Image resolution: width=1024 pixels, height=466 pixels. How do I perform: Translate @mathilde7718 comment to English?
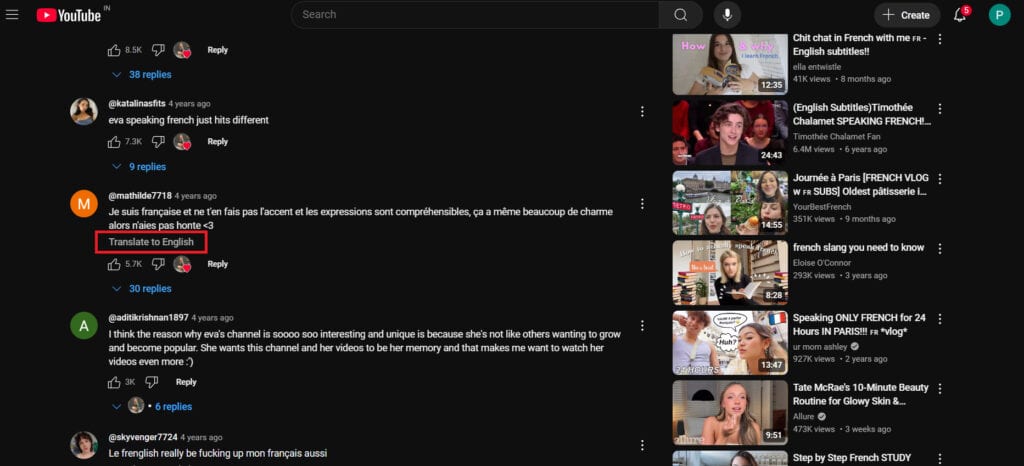pyautogui.click(x=151, y=242)
